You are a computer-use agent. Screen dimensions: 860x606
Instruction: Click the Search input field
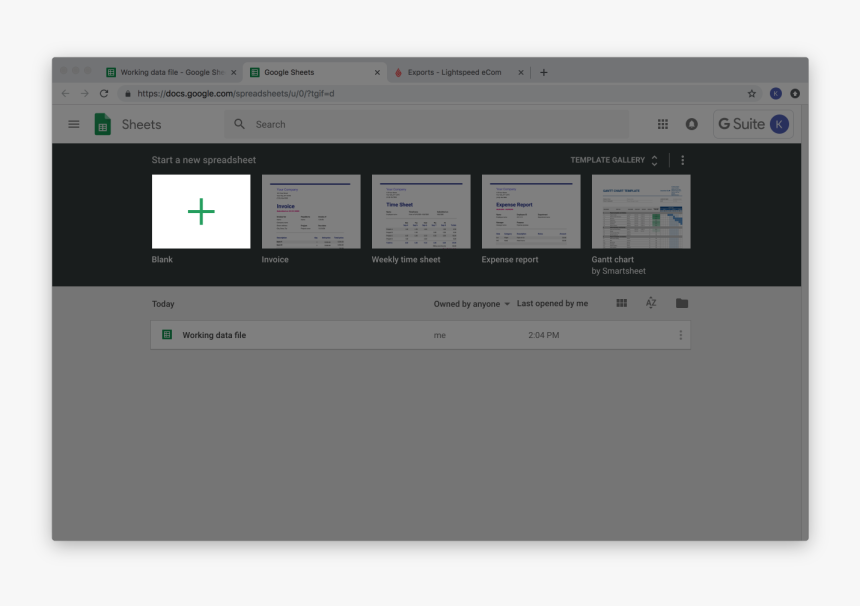pyautogui.click(x=430, y=124)
